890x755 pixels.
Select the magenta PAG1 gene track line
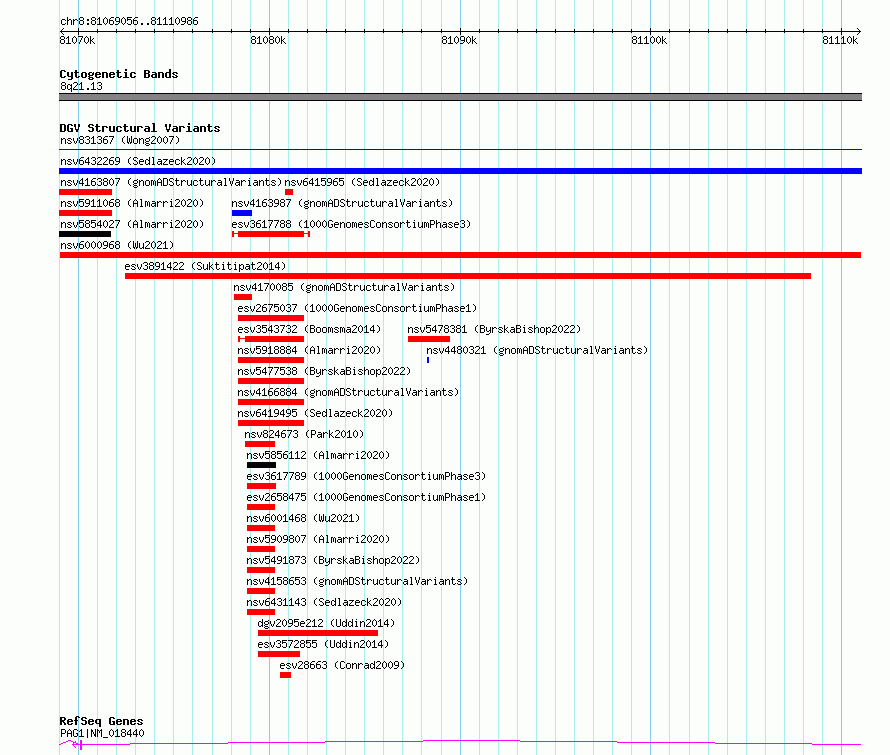[x=460, y=743]
